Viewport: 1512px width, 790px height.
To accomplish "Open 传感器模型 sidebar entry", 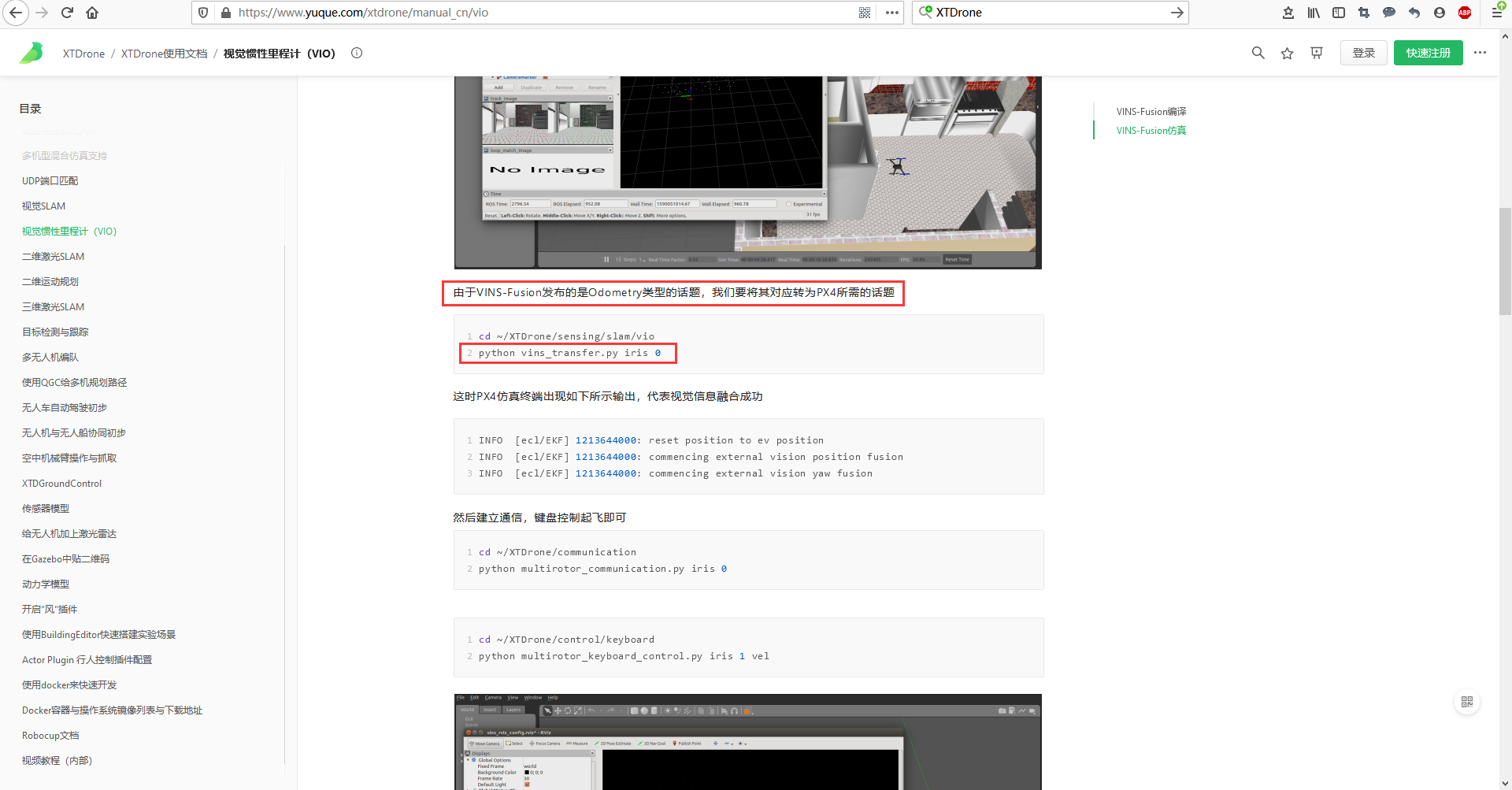I will pos(46,509).
